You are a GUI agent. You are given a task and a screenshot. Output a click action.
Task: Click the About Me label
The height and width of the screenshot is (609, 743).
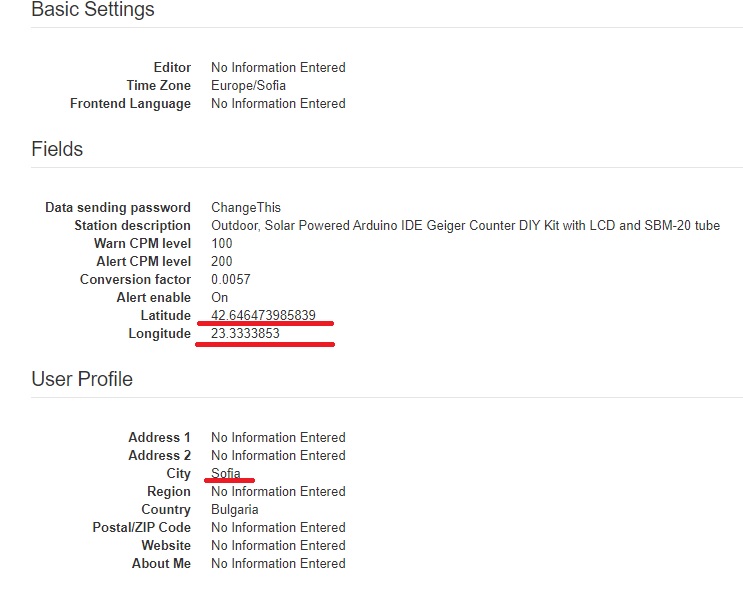(x=161, y=563)
